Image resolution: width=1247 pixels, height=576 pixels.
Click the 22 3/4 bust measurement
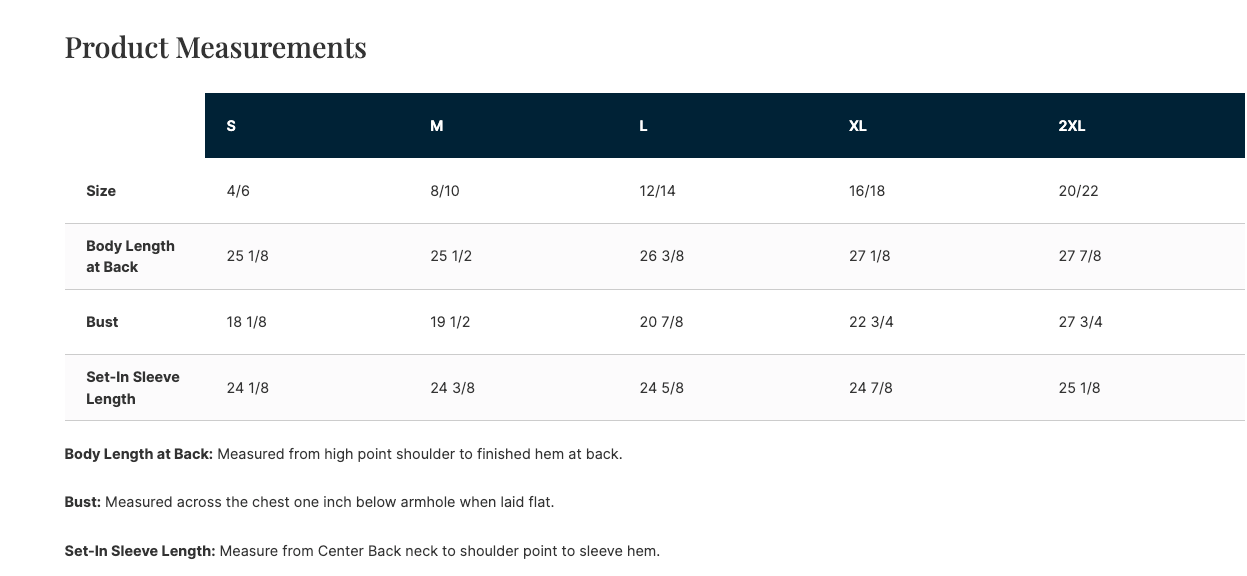[871, 322]
